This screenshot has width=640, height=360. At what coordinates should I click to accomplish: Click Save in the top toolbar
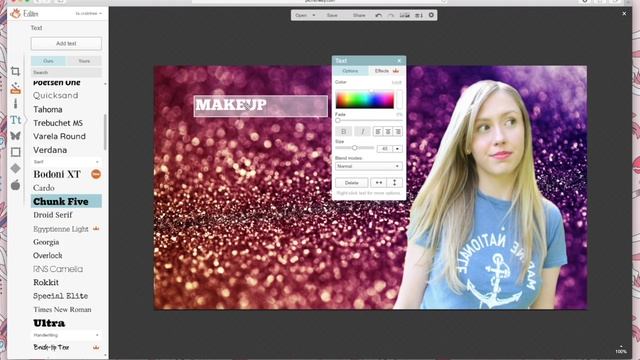[332, 16]
